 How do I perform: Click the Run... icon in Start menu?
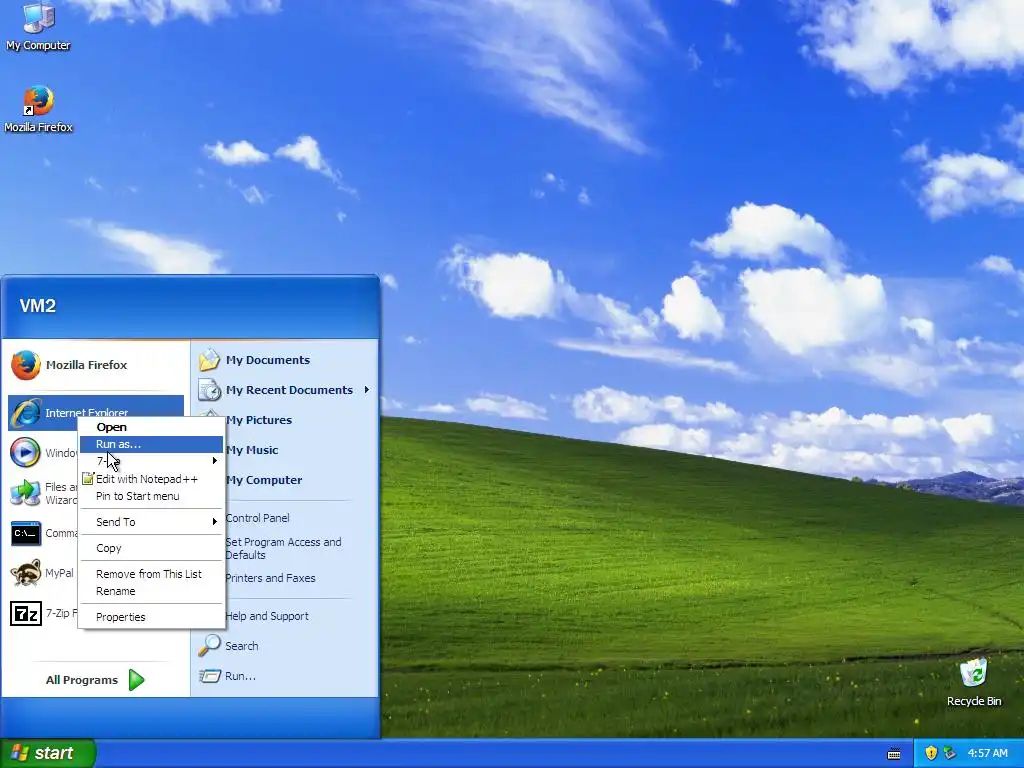(x=209, y=676)
